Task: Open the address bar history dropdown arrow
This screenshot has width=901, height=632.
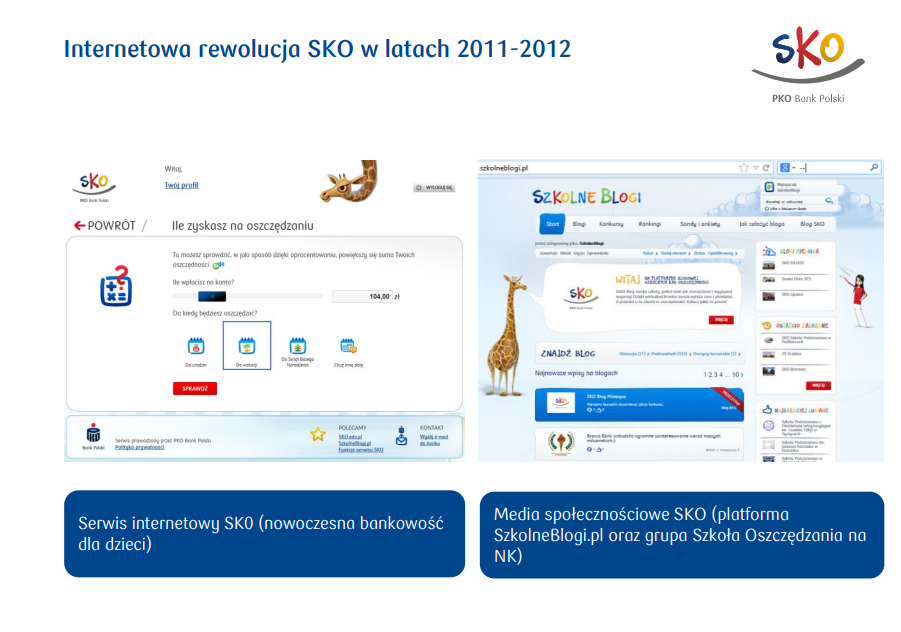Action: tap(756, 168)
